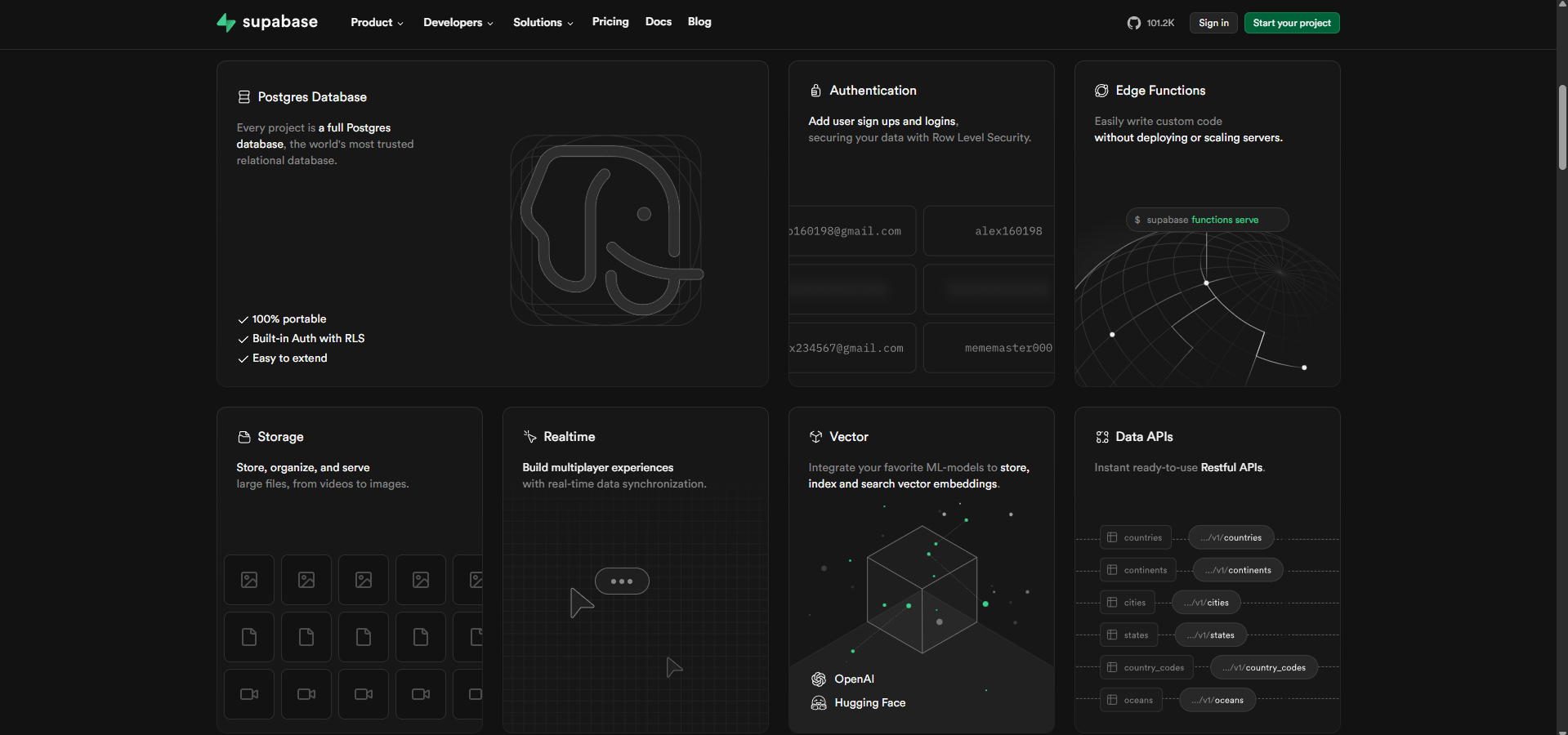Select the Edge Functions icon
Screen dimensions: 1568x735
1101,91
